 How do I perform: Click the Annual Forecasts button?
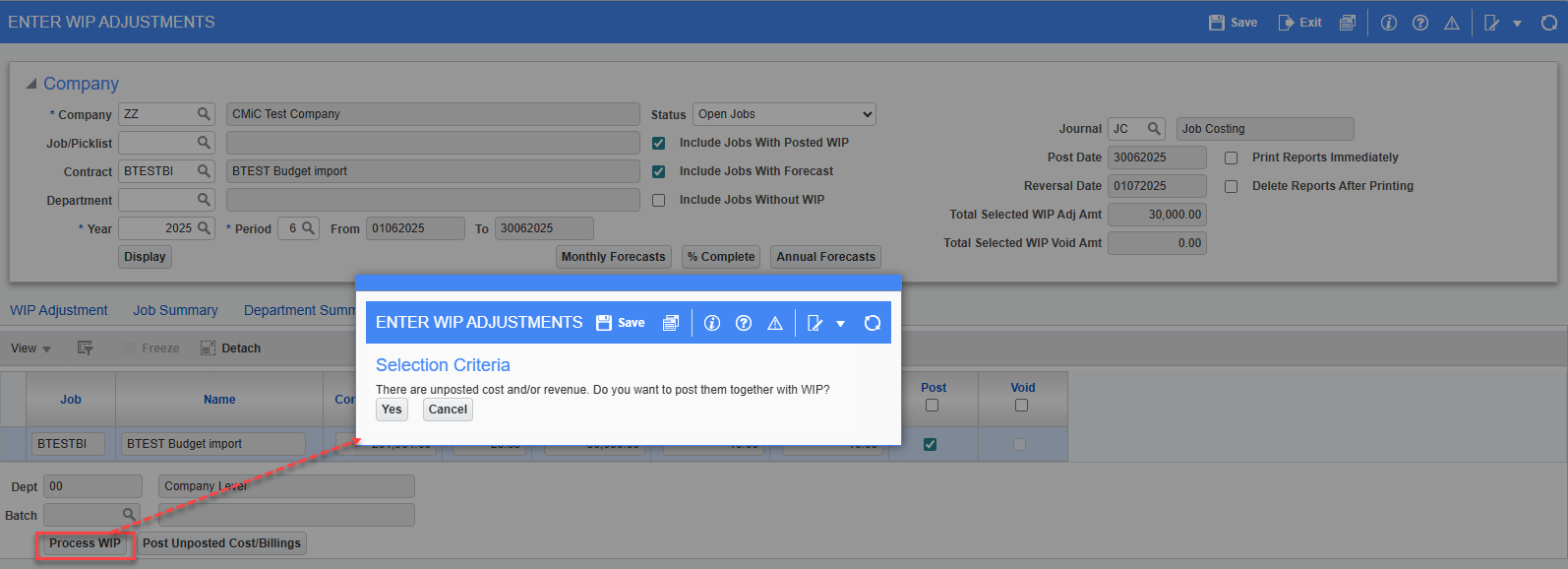pos(825,257)
